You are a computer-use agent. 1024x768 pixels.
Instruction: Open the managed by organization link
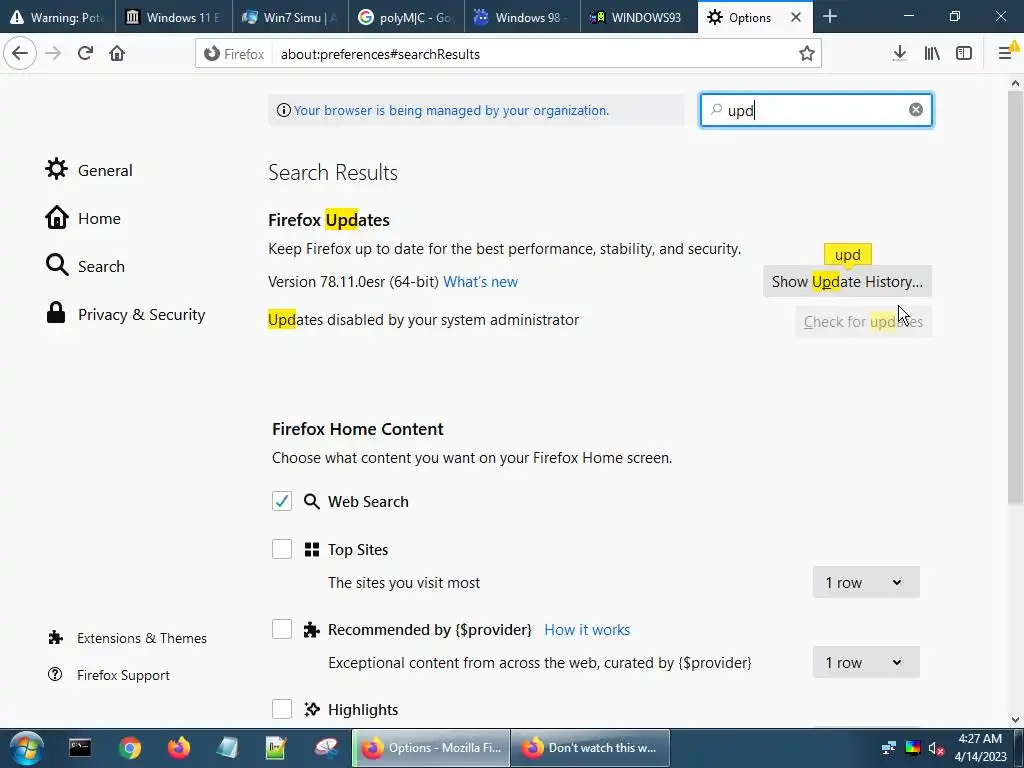(x=451, y=110)
